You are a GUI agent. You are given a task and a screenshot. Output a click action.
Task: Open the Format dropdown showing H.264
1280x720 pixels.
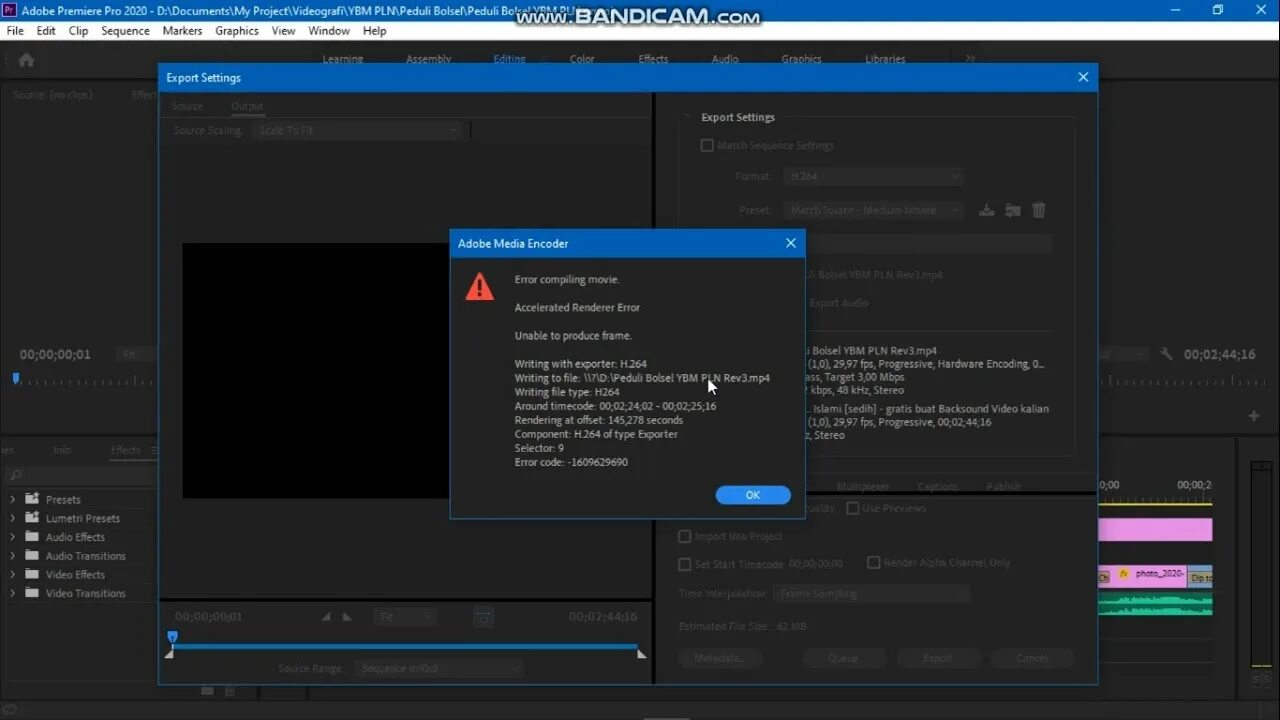click(873, 176)
